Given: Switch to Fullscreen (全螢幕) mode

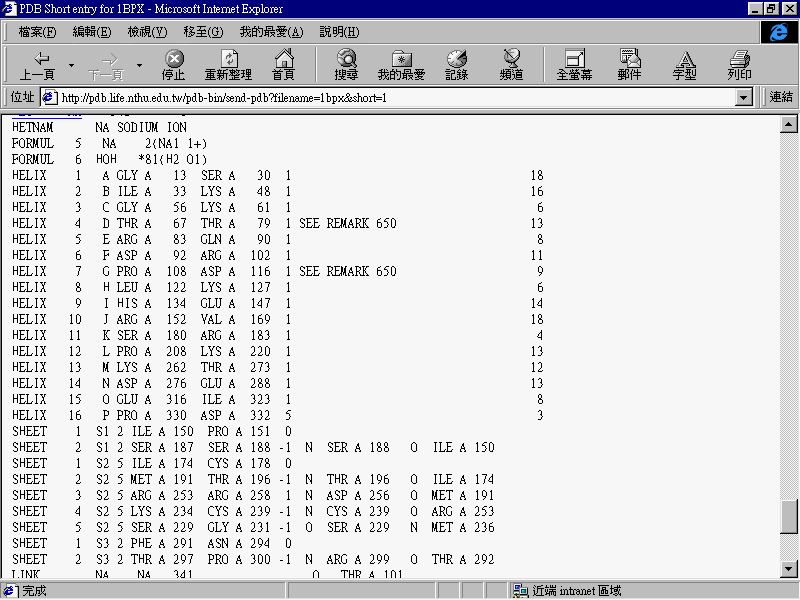Looking at the screenshot, I should (574, 65).
